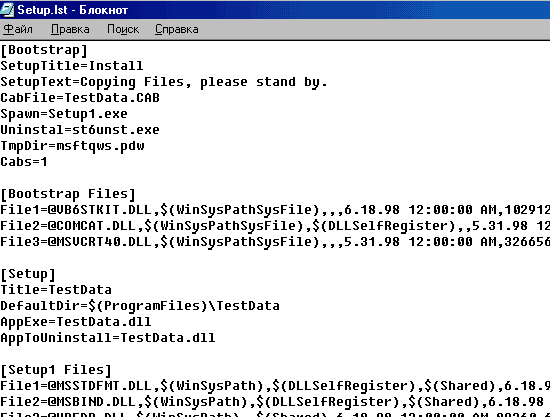Click the DefaultDir=$(ProgramFiles)\TestData line

(140, 306)
